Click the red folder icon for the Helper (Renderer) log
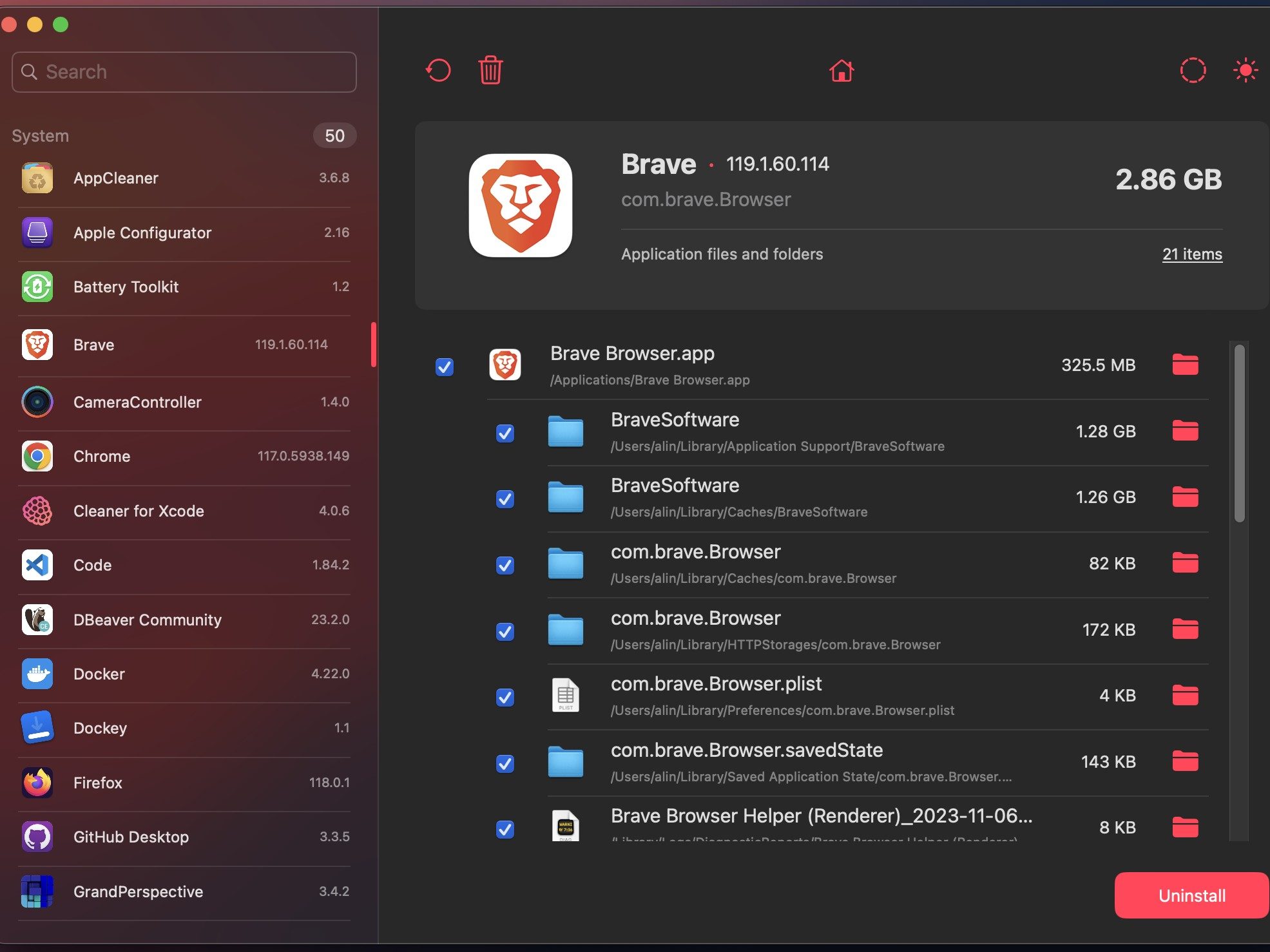 (1185, 827)
